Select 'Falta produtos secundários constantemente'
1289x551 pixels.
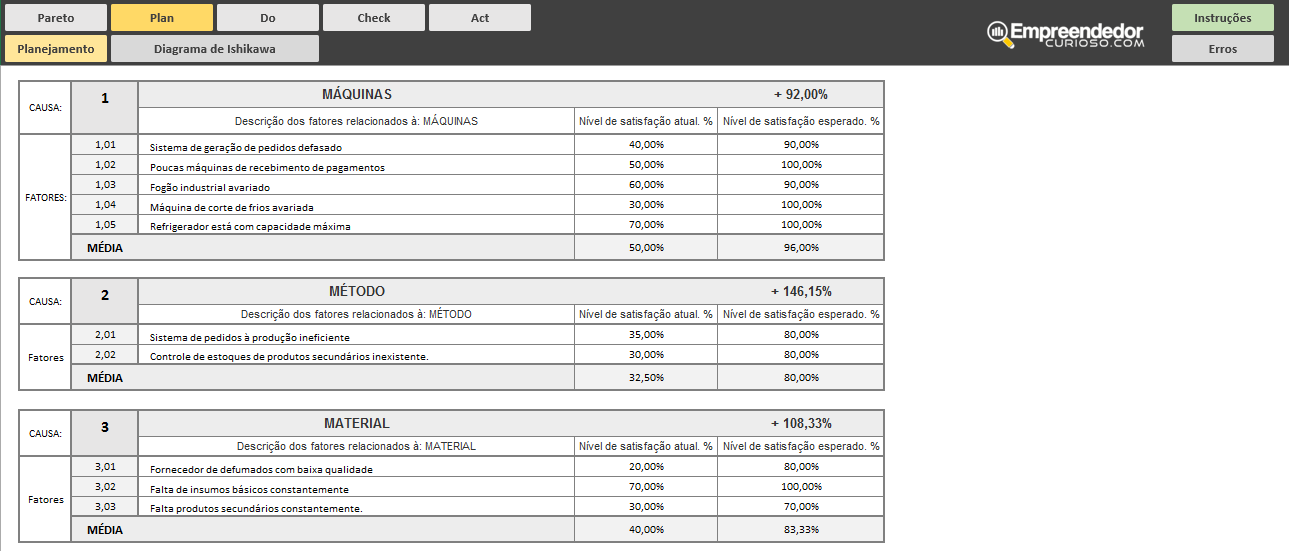(x=356, y=507)
